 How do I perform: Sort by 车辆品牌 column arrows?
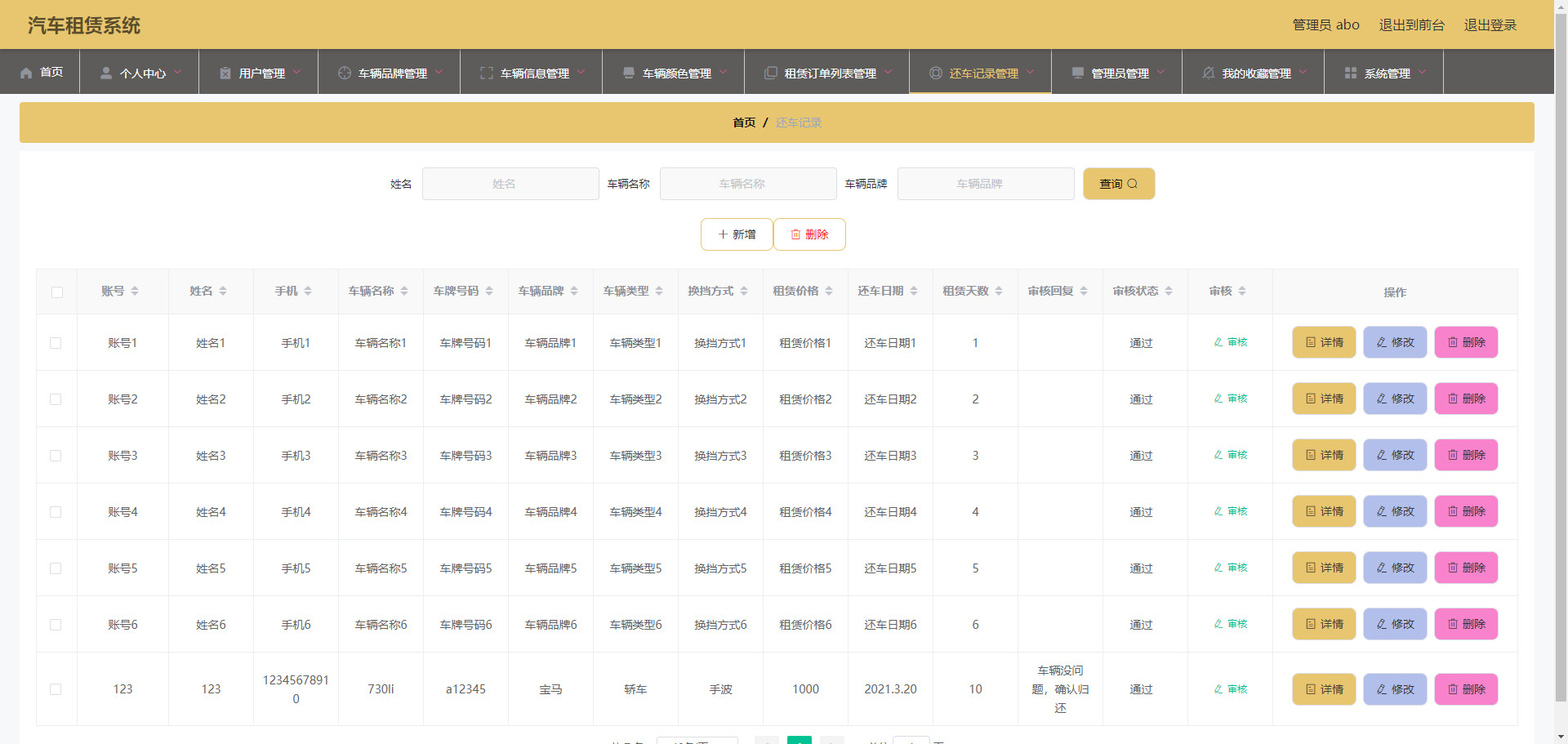click(x=574, y=291)
